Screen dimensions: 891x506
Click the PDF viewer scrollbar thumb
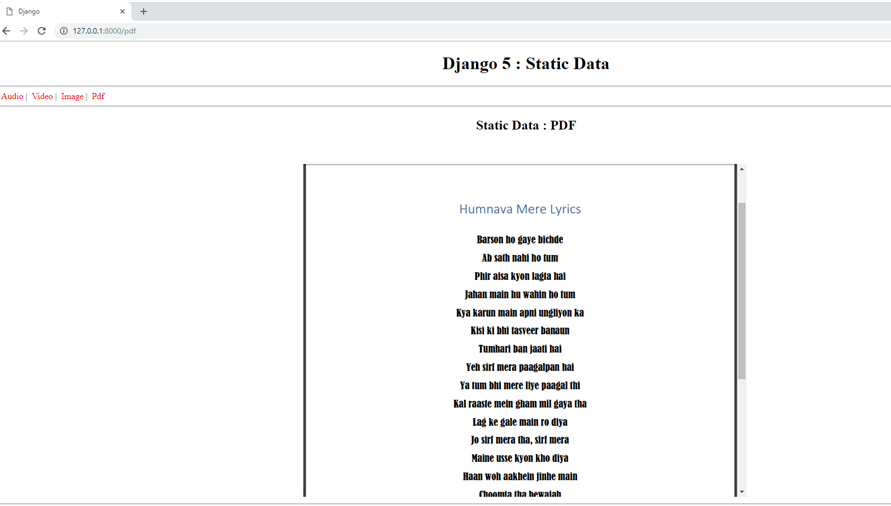pyautogui.click(x=742, y=291)
